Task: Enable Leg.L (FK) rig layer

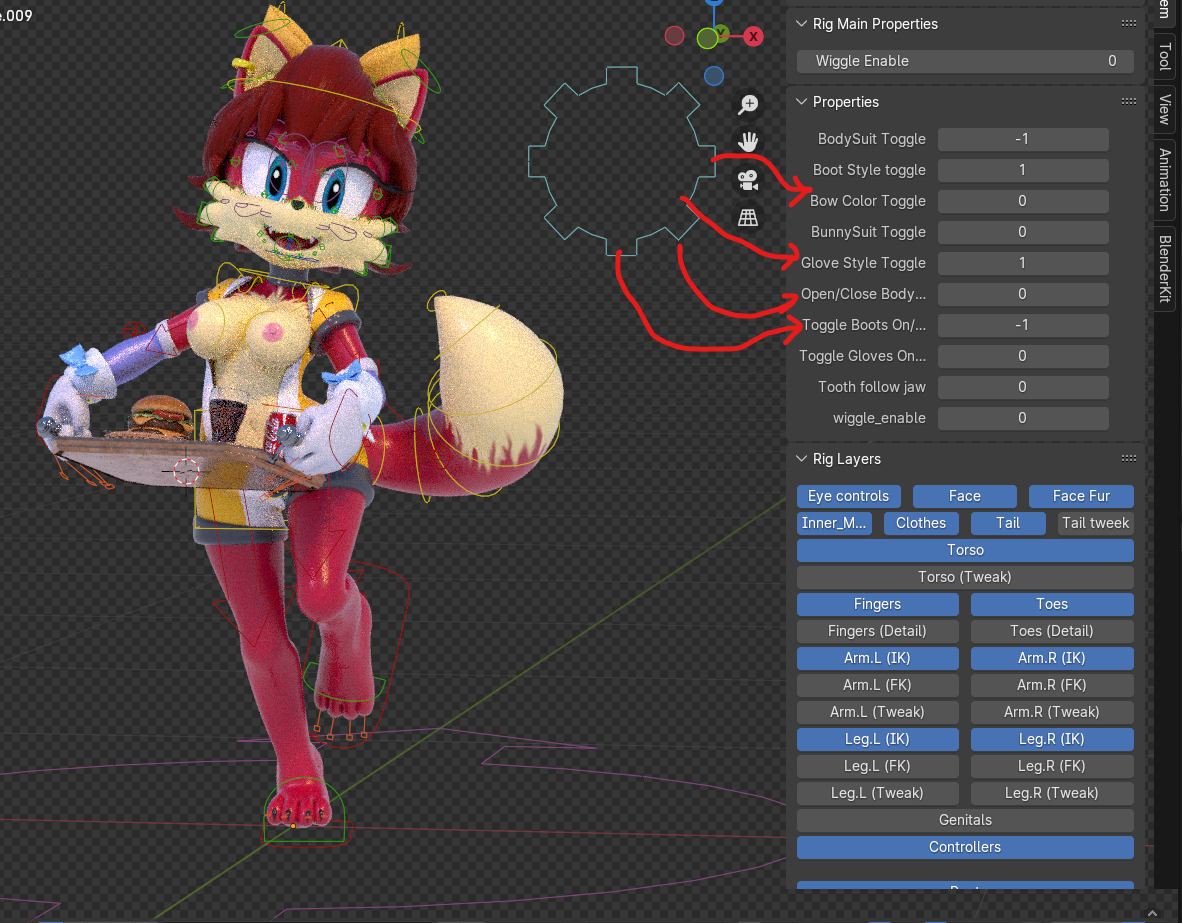Action: (x=877, y=766)
